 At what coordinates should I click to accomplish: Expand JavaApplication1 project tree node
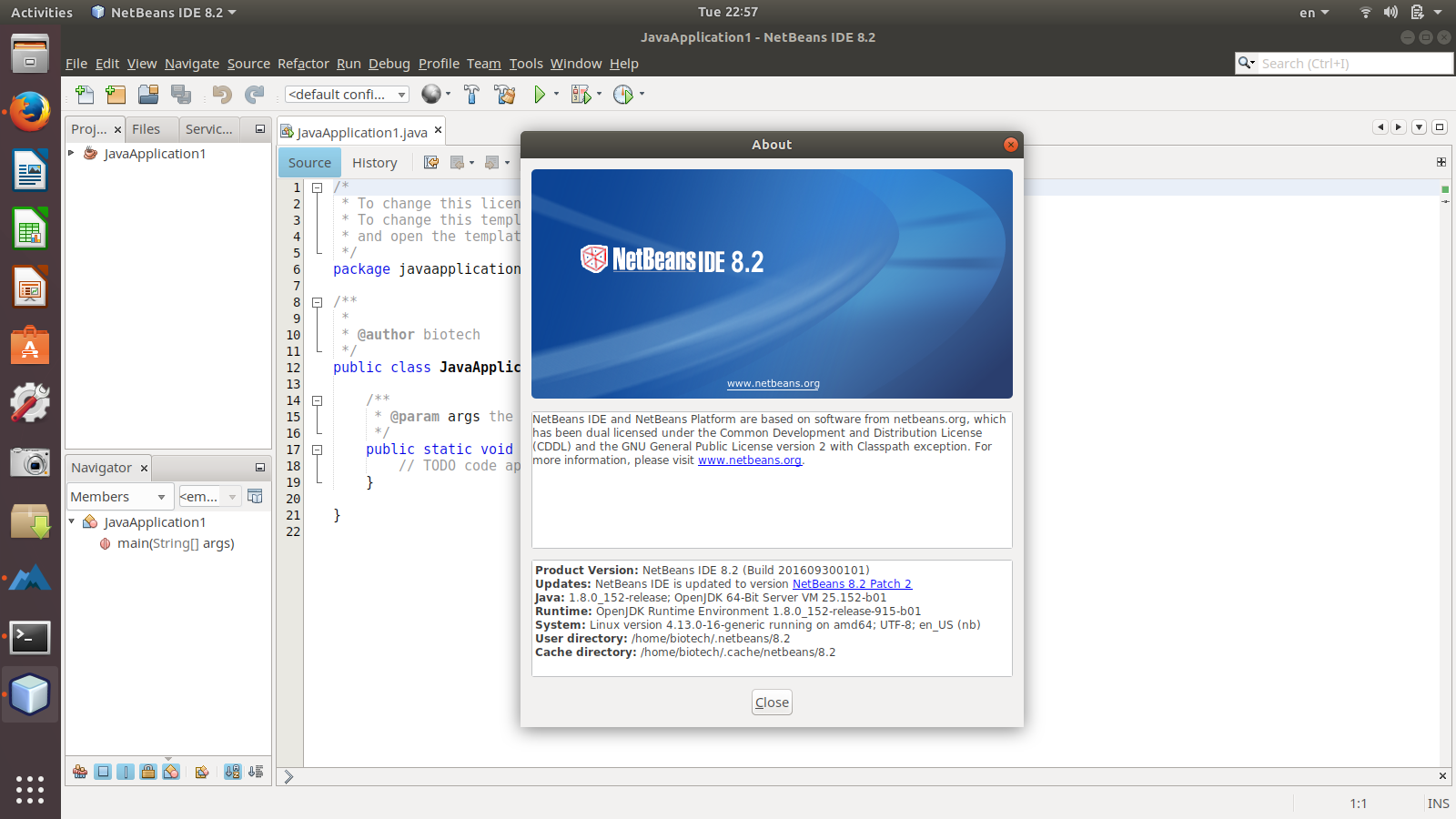(71, 153)
